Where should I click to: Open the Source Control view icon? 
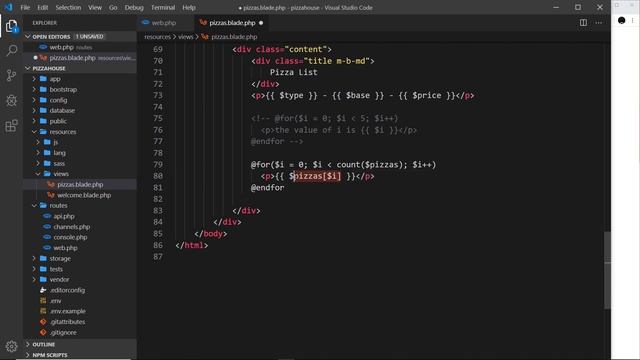11,76
